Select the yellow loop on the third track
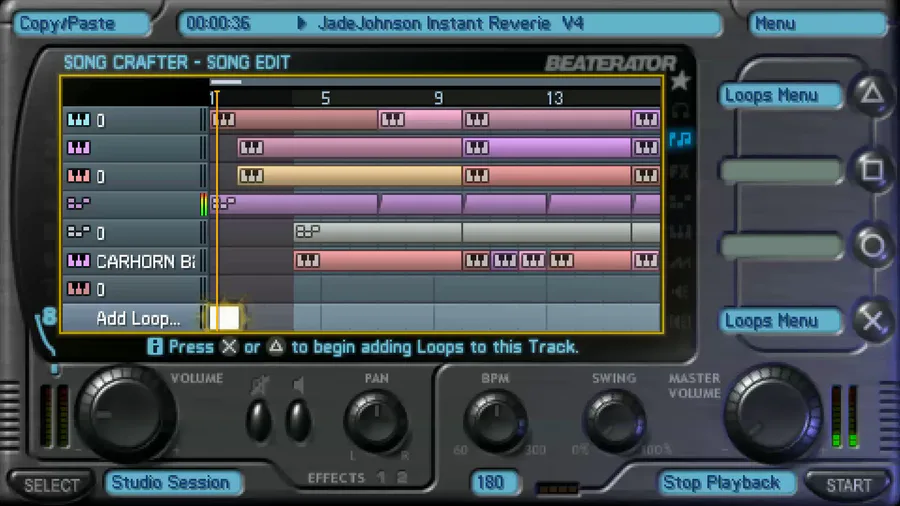The height and width of the screenshot is (506, 900). (x=350, y=175)
